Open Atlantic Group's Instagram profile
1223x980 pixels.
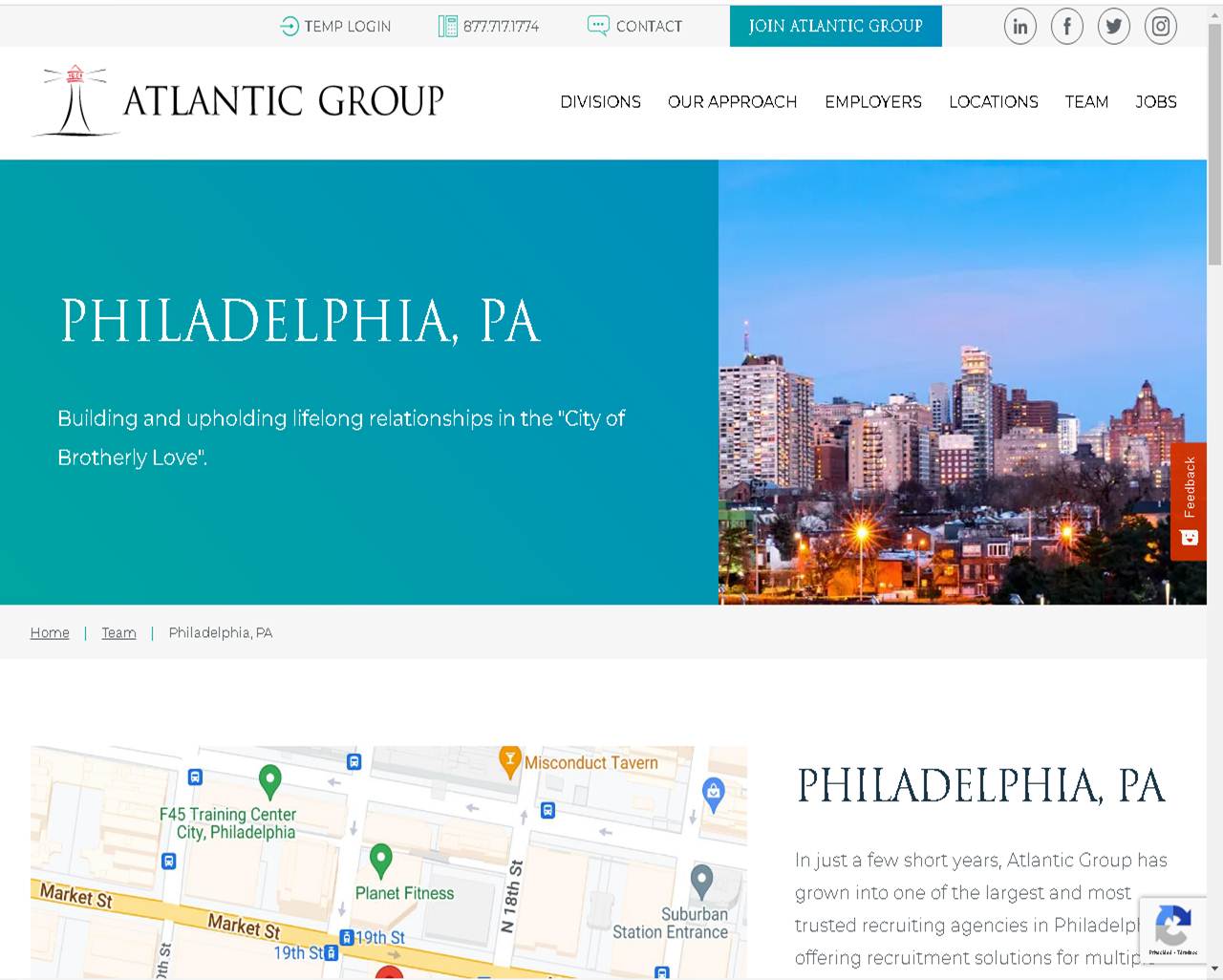[1161, 26]
